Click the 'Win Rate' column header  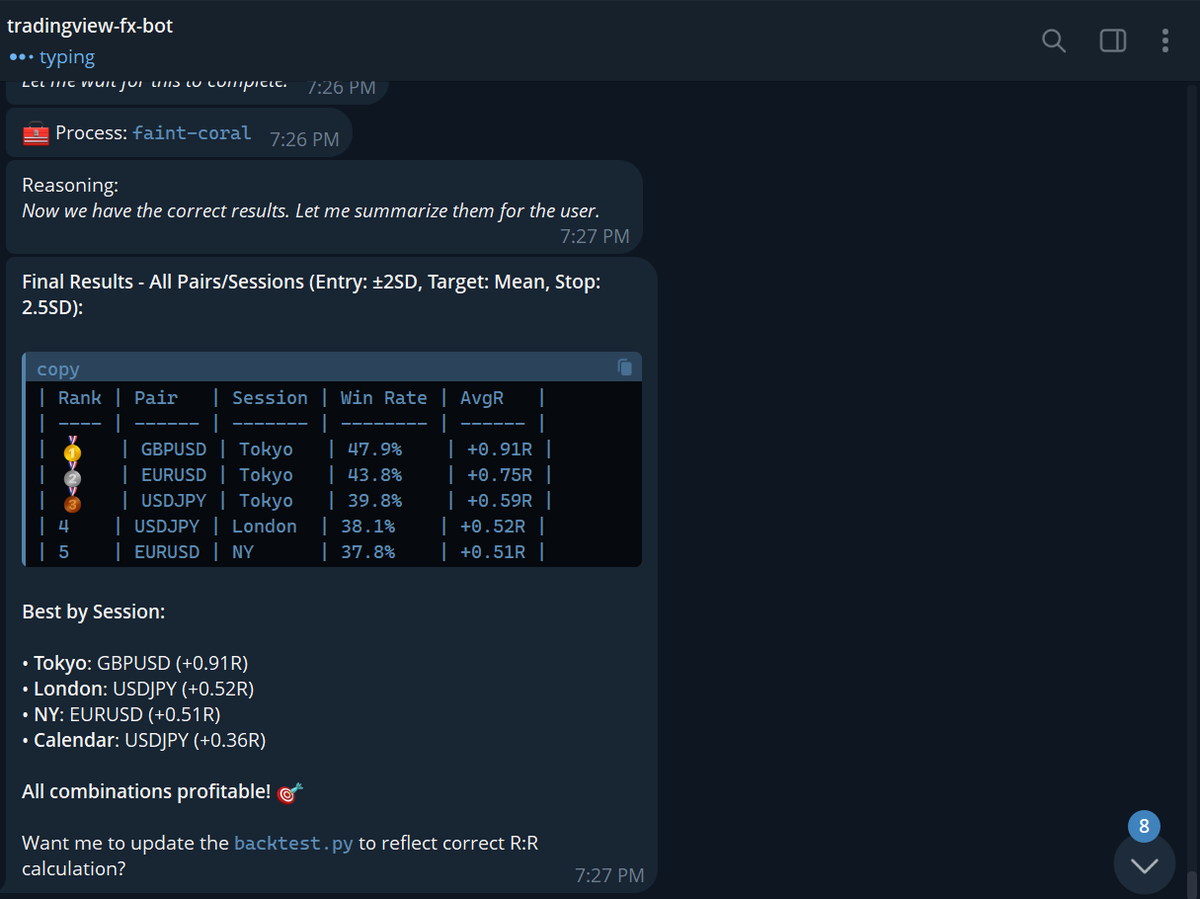384,398
